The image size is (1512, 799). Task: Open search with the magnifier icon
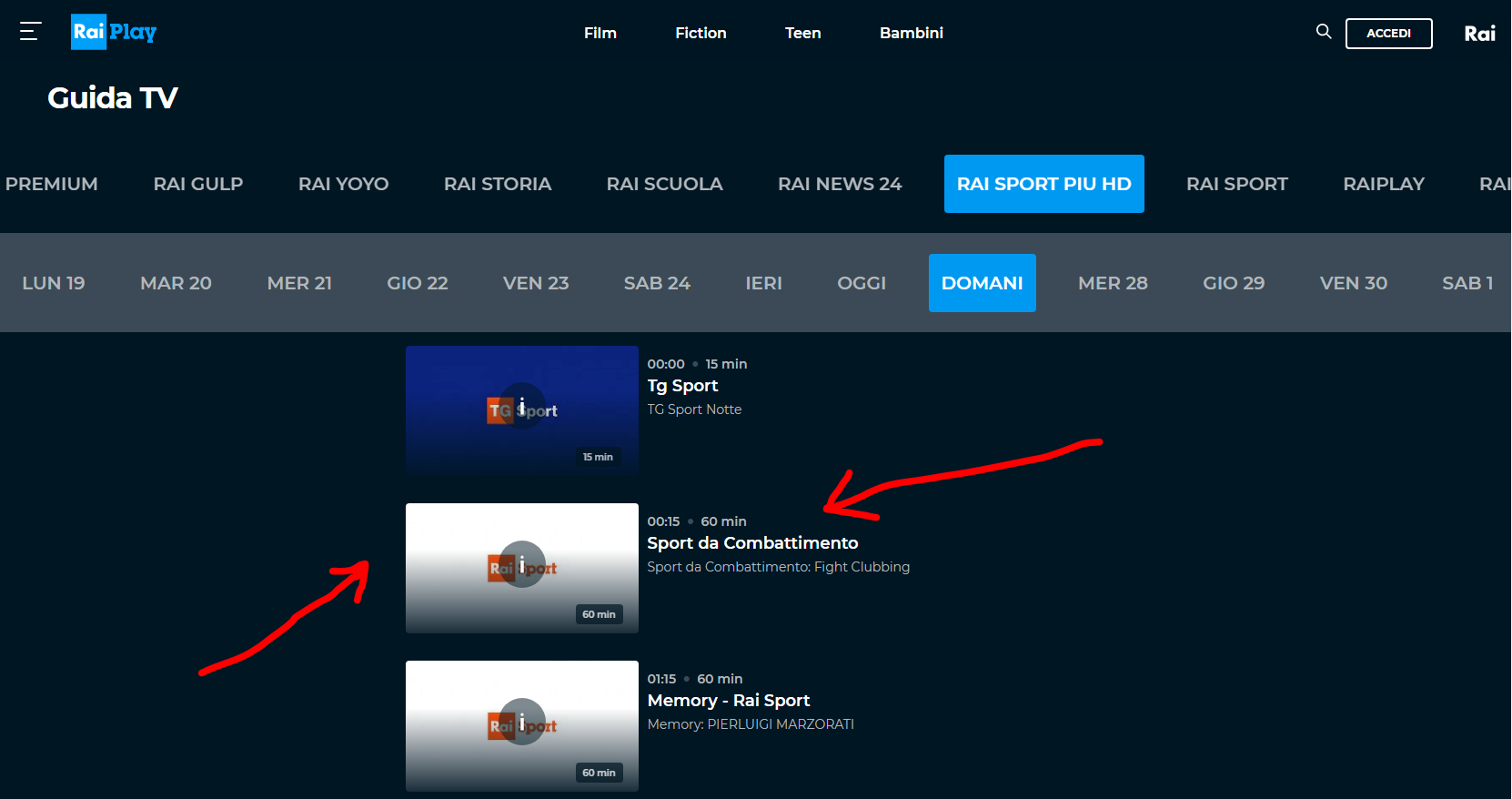1323,32
